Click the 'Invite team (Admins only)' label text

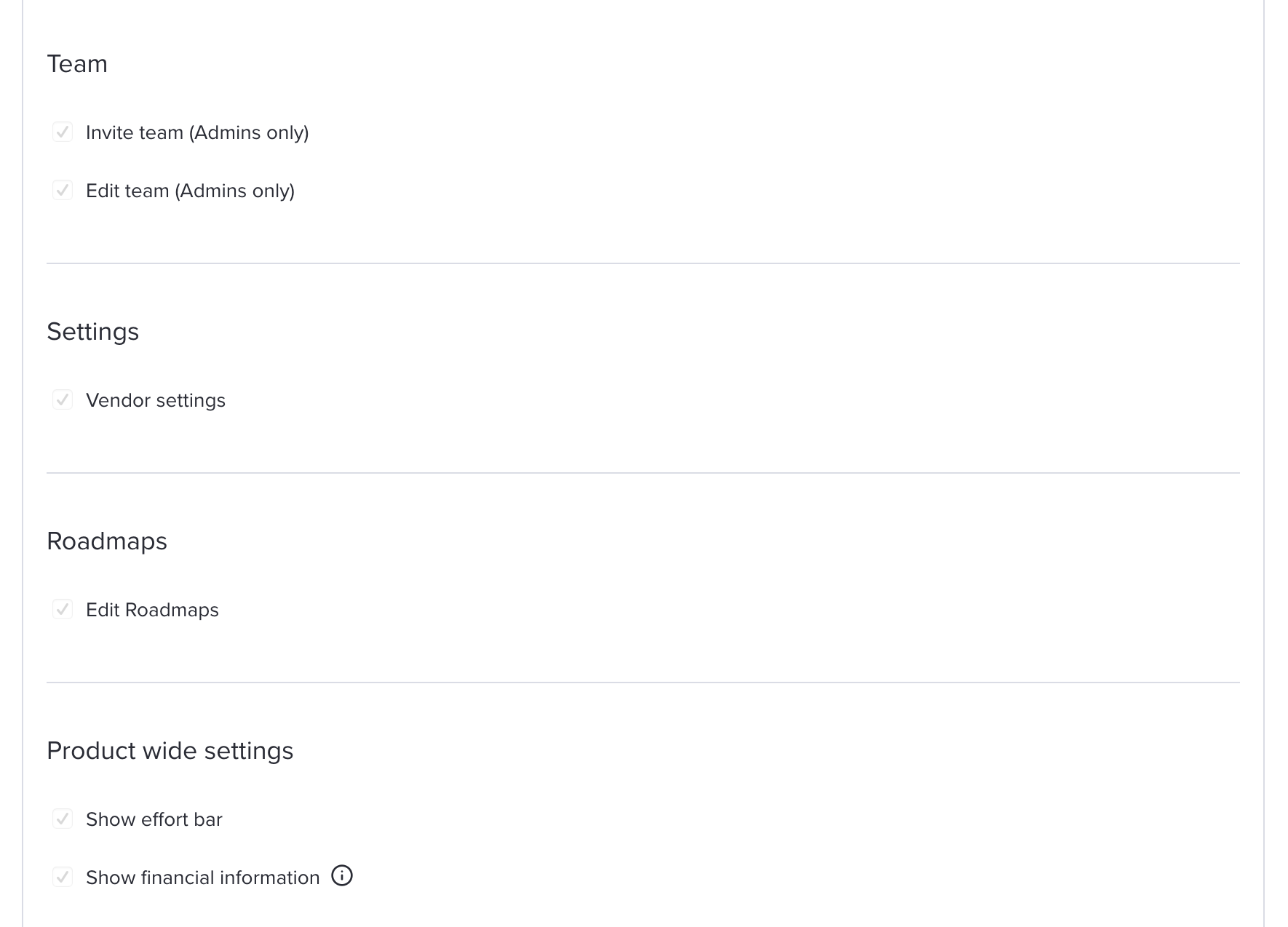point(197,132)
